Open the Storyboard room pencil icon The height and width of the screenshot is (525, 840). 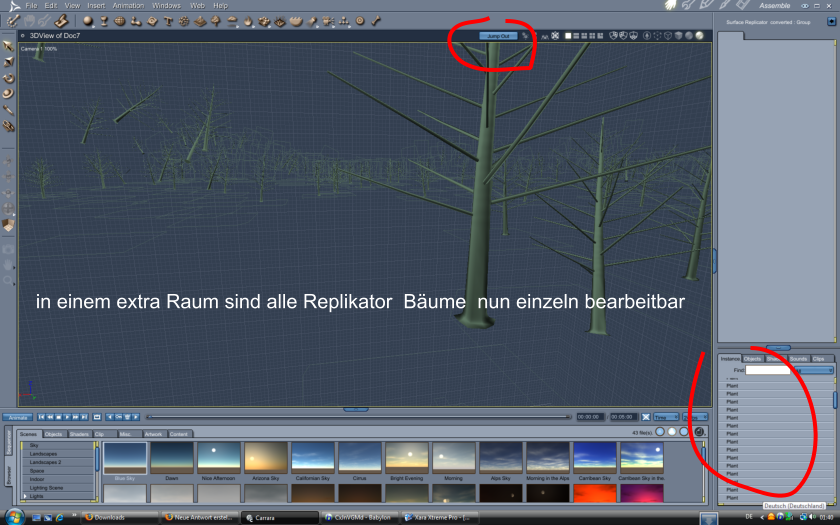click(706, 5)
